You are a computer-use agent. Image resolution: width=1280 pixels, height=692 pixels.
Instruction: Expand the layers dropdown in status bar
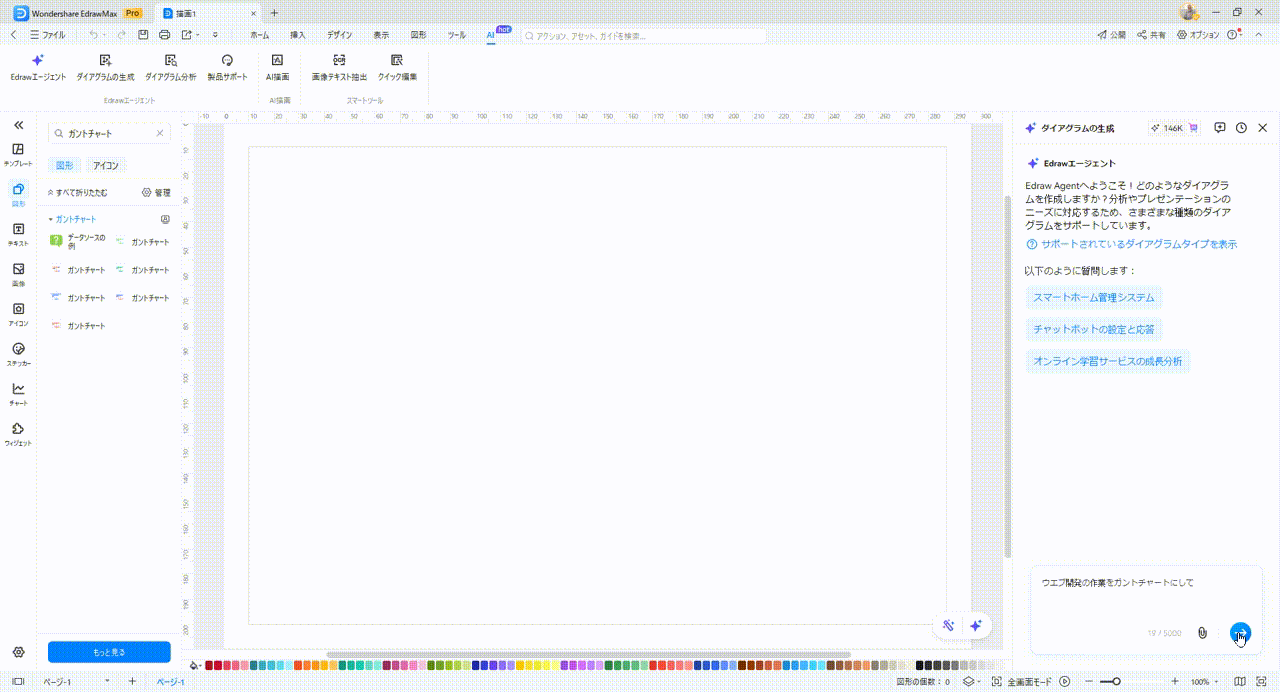(972, 682)
